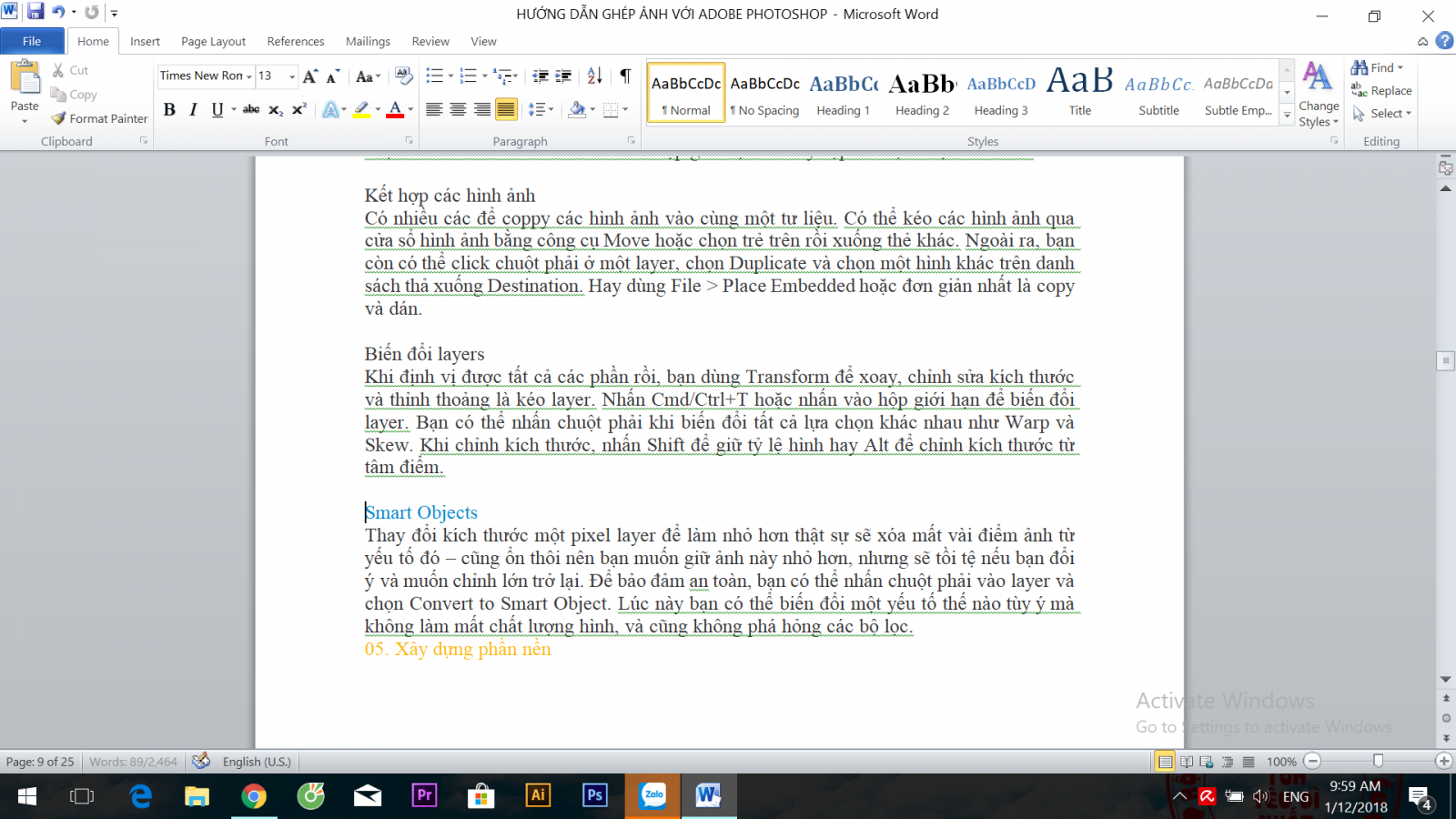Click the Photoshop icon in taskbar

click(x=595, y=795)
